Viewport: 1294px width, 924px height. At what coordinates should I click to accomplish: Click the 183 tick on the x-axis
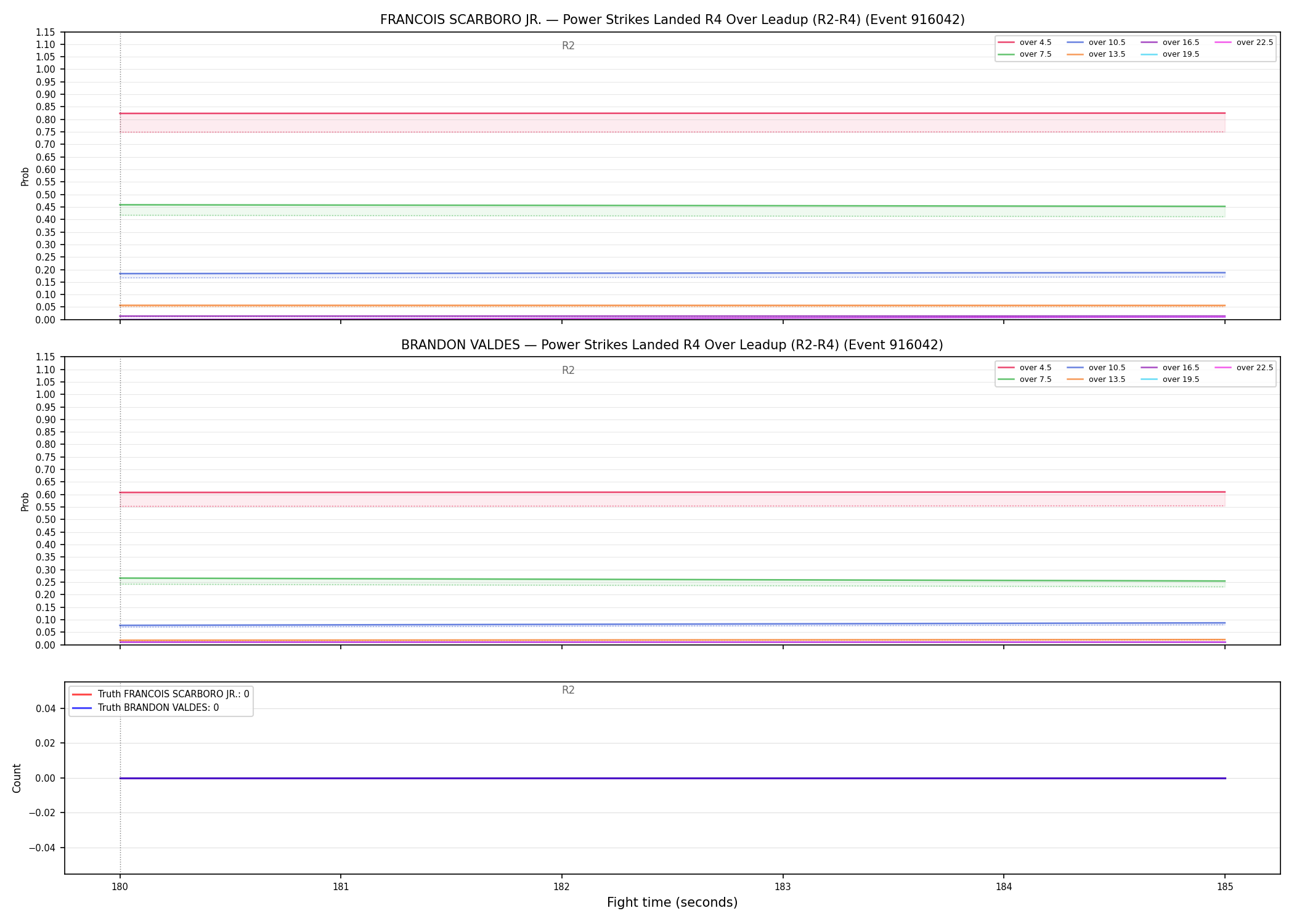(x=783, y=887)
